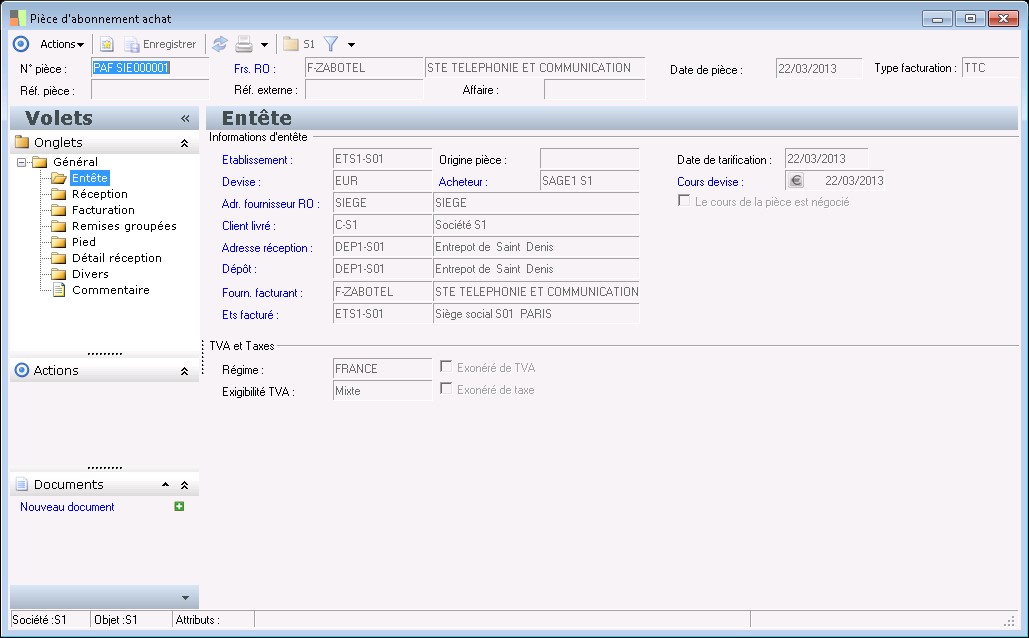Click the filter funnel icon
The image size is (1029, 638).
[331, 44]
